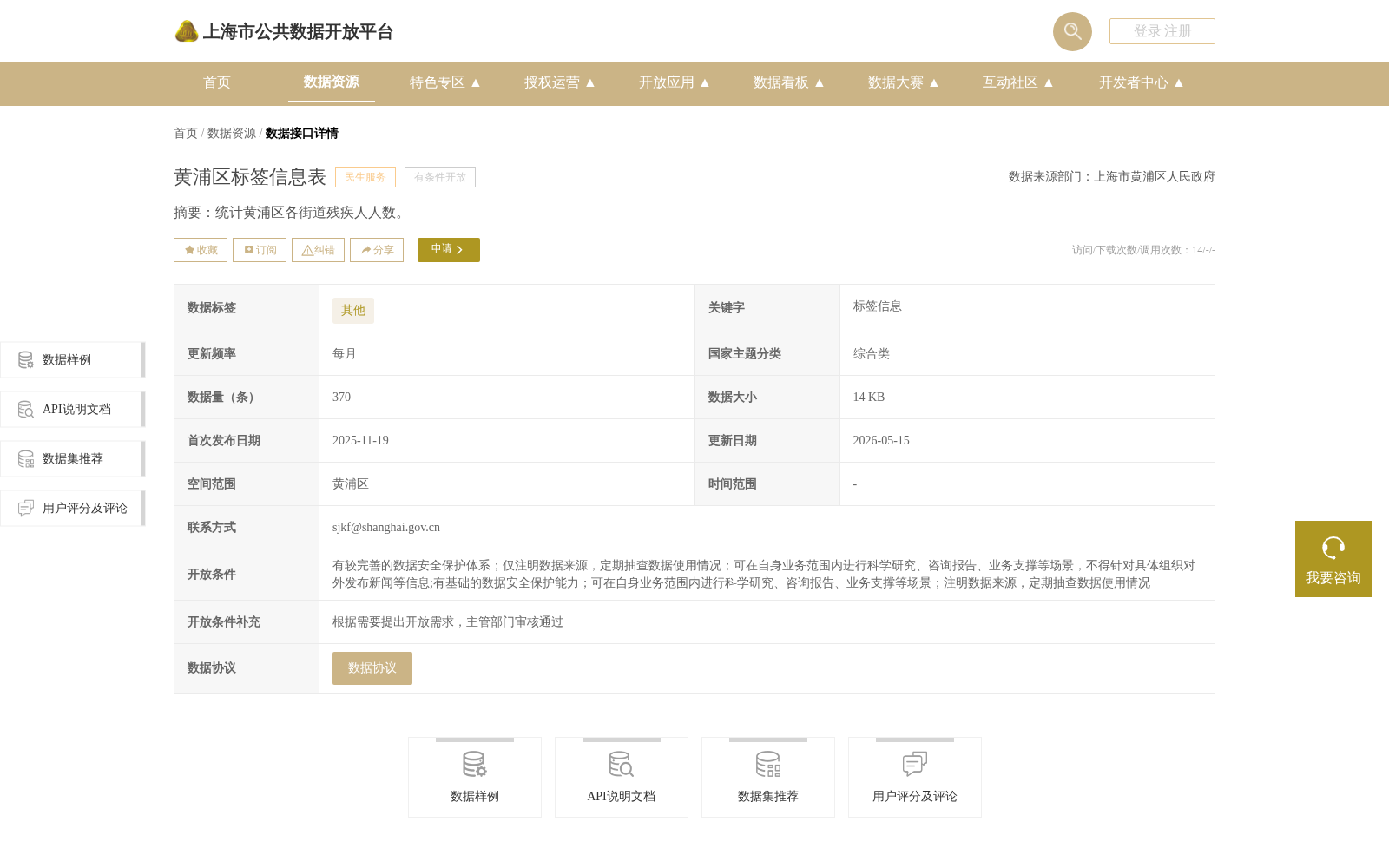Open the search magnifier icon button
Image resolution: width=1389 pixels, height=868 pixels.
tap(1072, 31)
